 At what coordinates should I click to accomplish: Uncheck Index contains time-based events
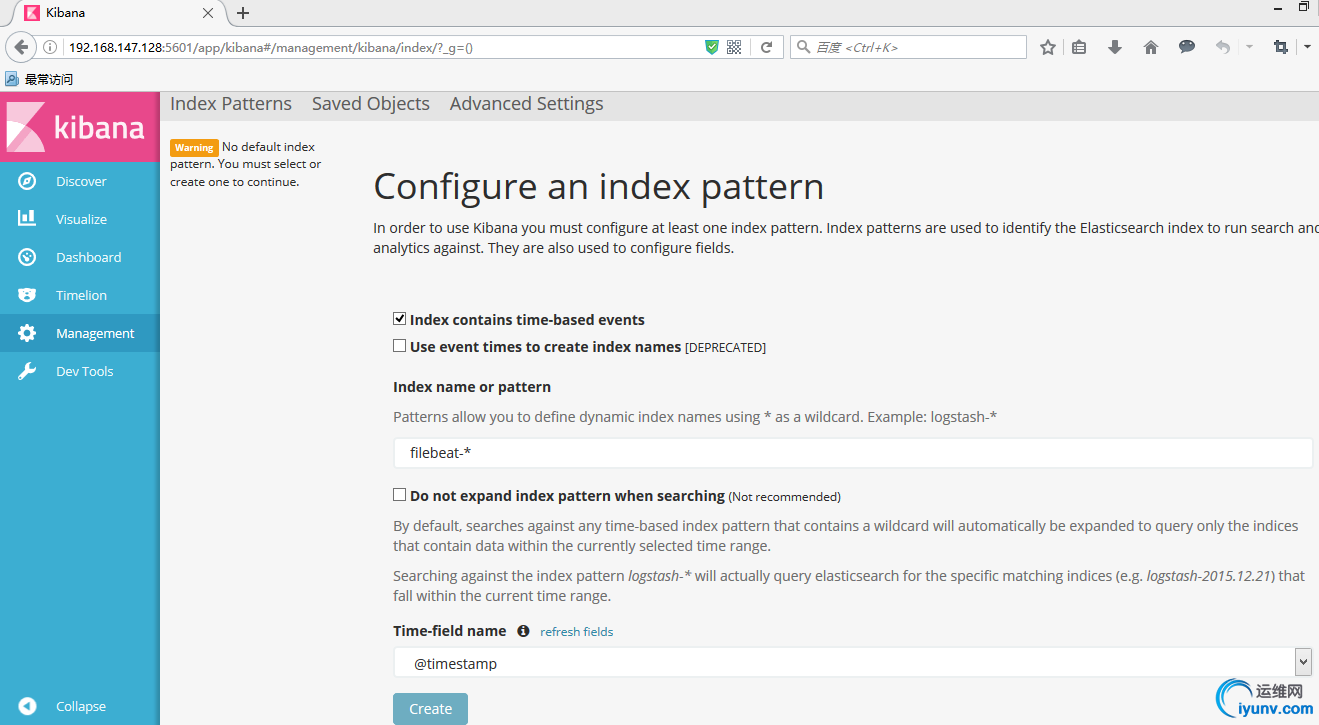pos(400,319)
